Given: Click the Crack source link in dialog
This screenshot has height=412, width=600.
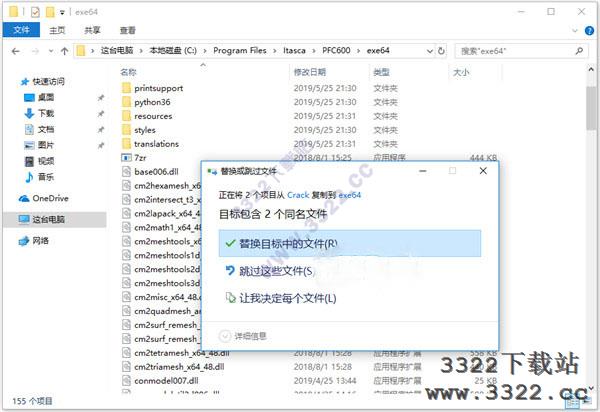Looking at the screenshot, I should pyautogui.click(x=298, y=195).
